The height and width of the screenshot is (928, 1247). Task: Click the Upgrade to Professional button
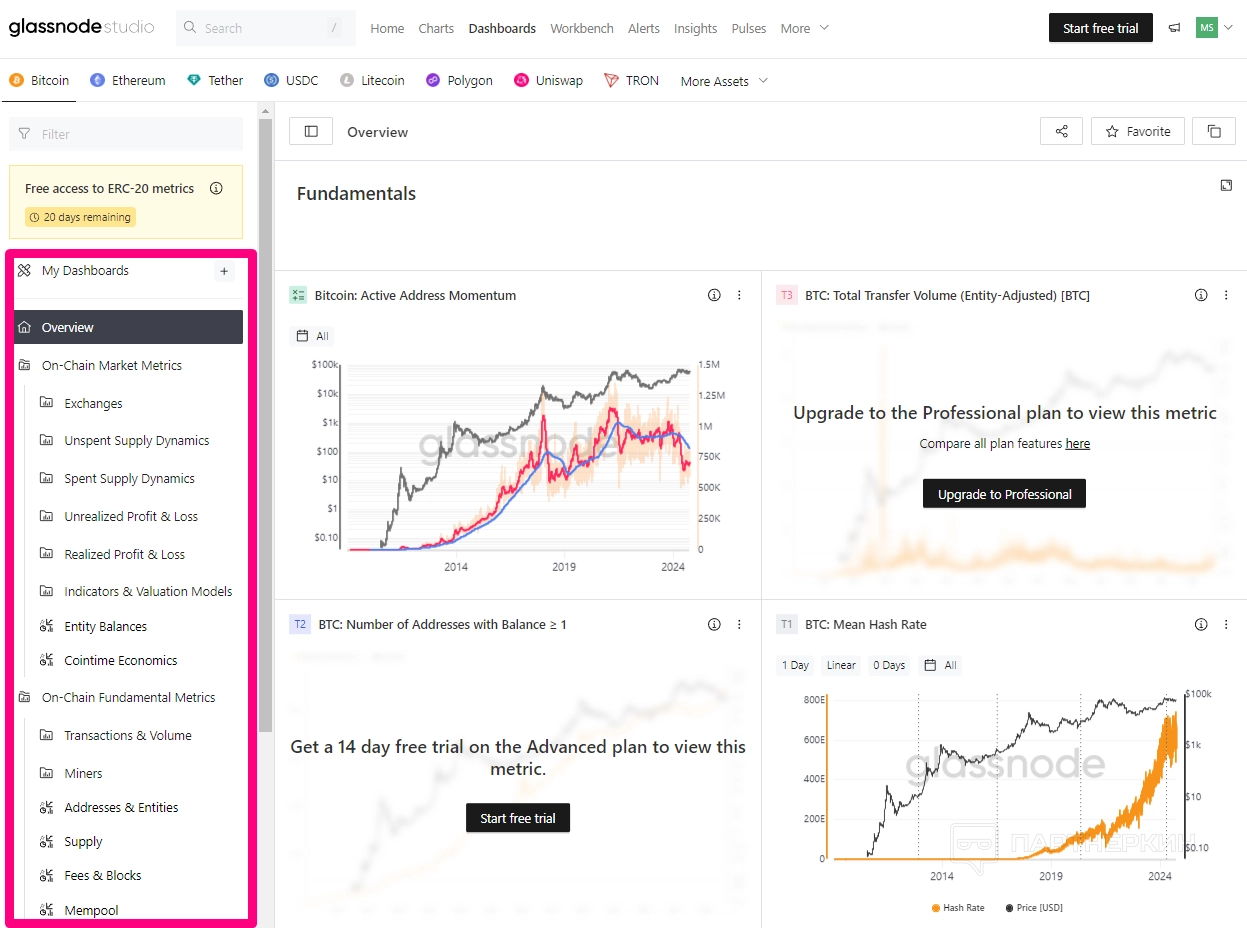pyautogui.click(x=1004, y=494)
